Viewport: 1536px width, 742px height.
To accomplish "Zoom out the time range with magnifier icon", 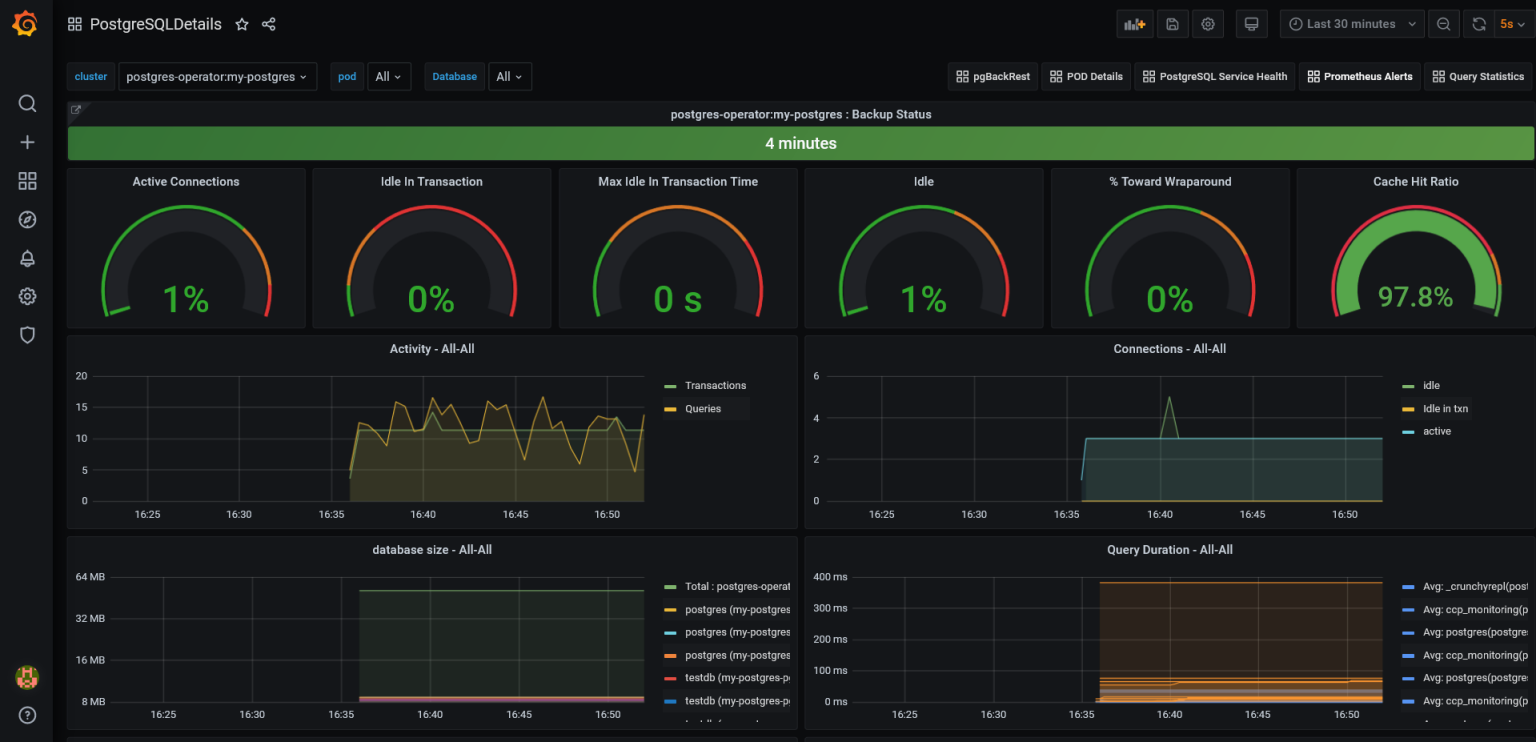I will click(x=1443, y=23).
